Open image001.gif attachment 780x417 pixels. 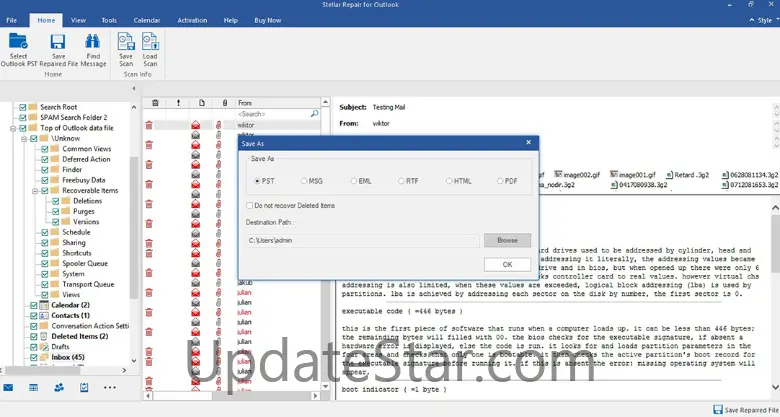(x=632, y=175)
